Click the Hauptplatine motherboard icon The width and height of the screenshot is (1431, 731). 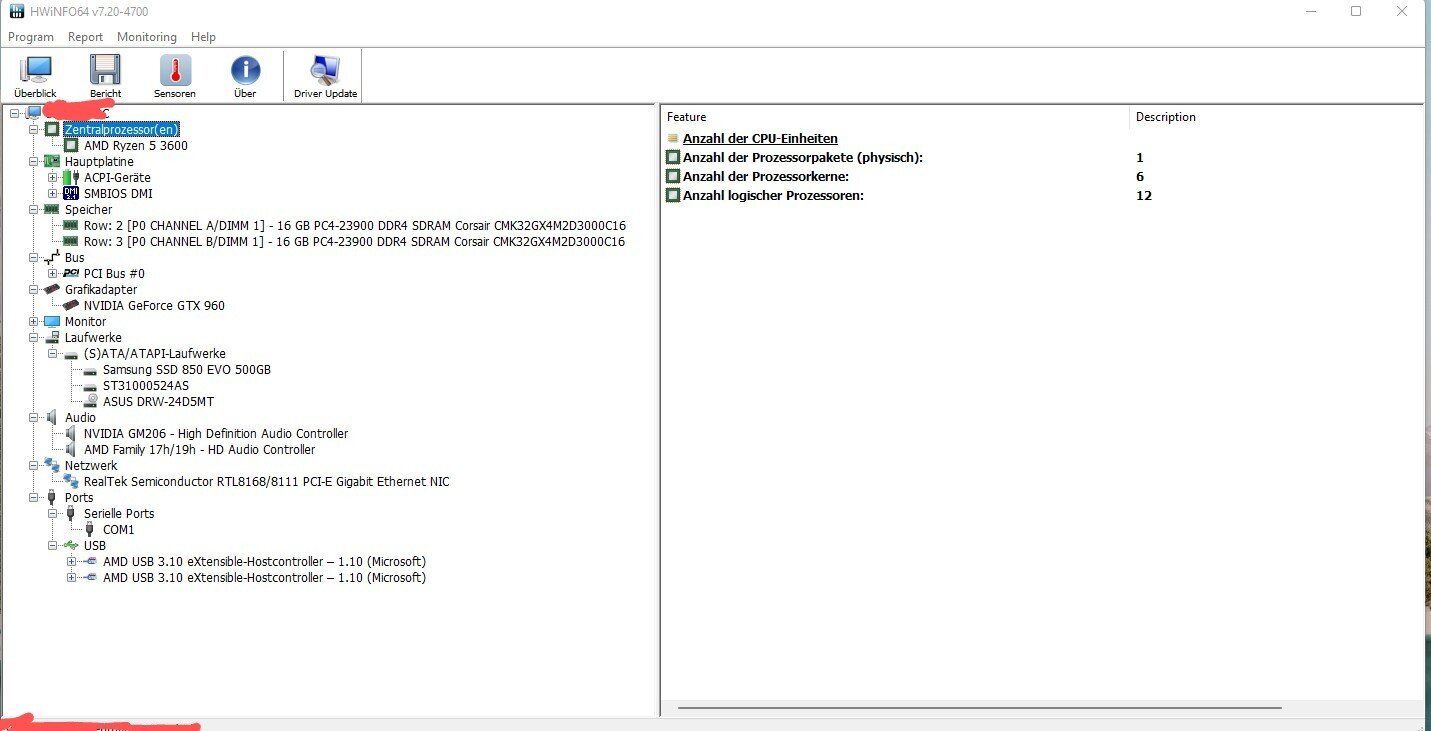52,162
